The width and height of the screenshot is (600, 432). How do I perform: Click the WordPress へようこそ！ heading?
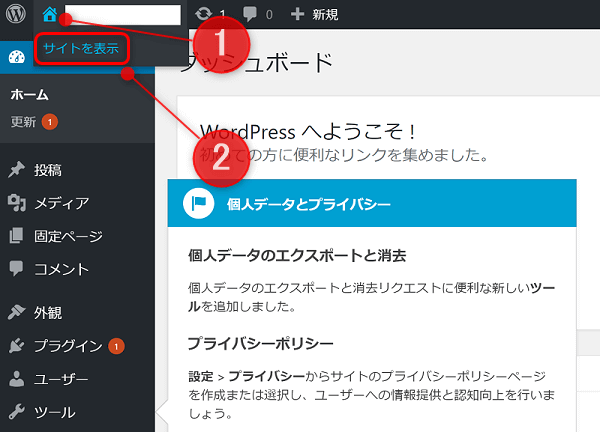coord(308,132)
